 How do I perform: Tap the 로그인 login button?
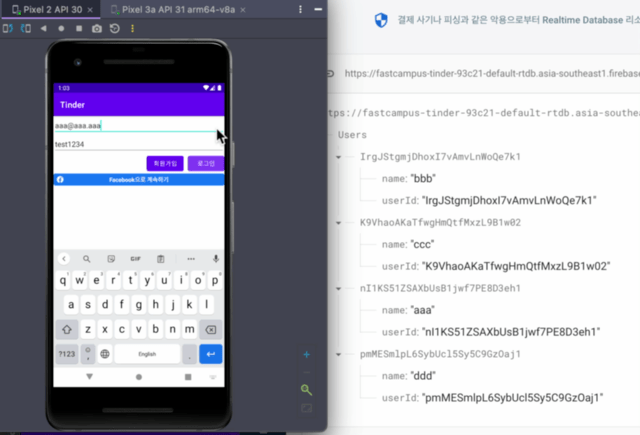point(206,164)
